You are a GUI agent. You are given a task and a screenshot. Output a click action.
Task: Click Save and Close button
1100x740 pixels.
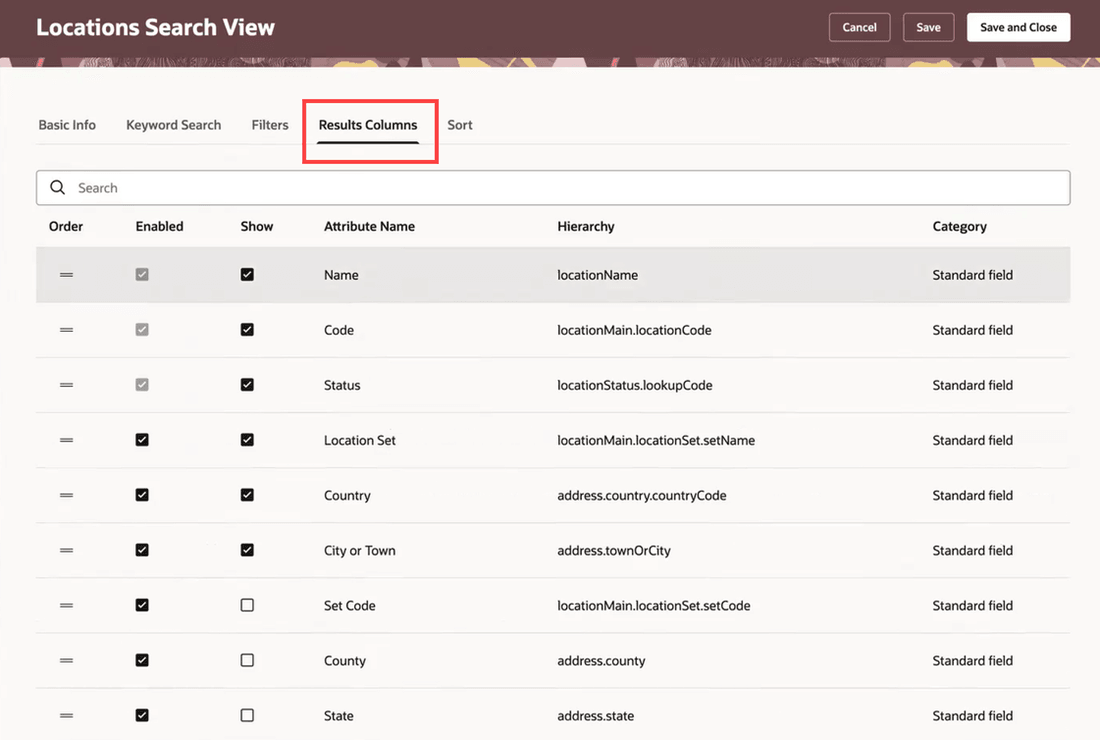coord(1018,27)
